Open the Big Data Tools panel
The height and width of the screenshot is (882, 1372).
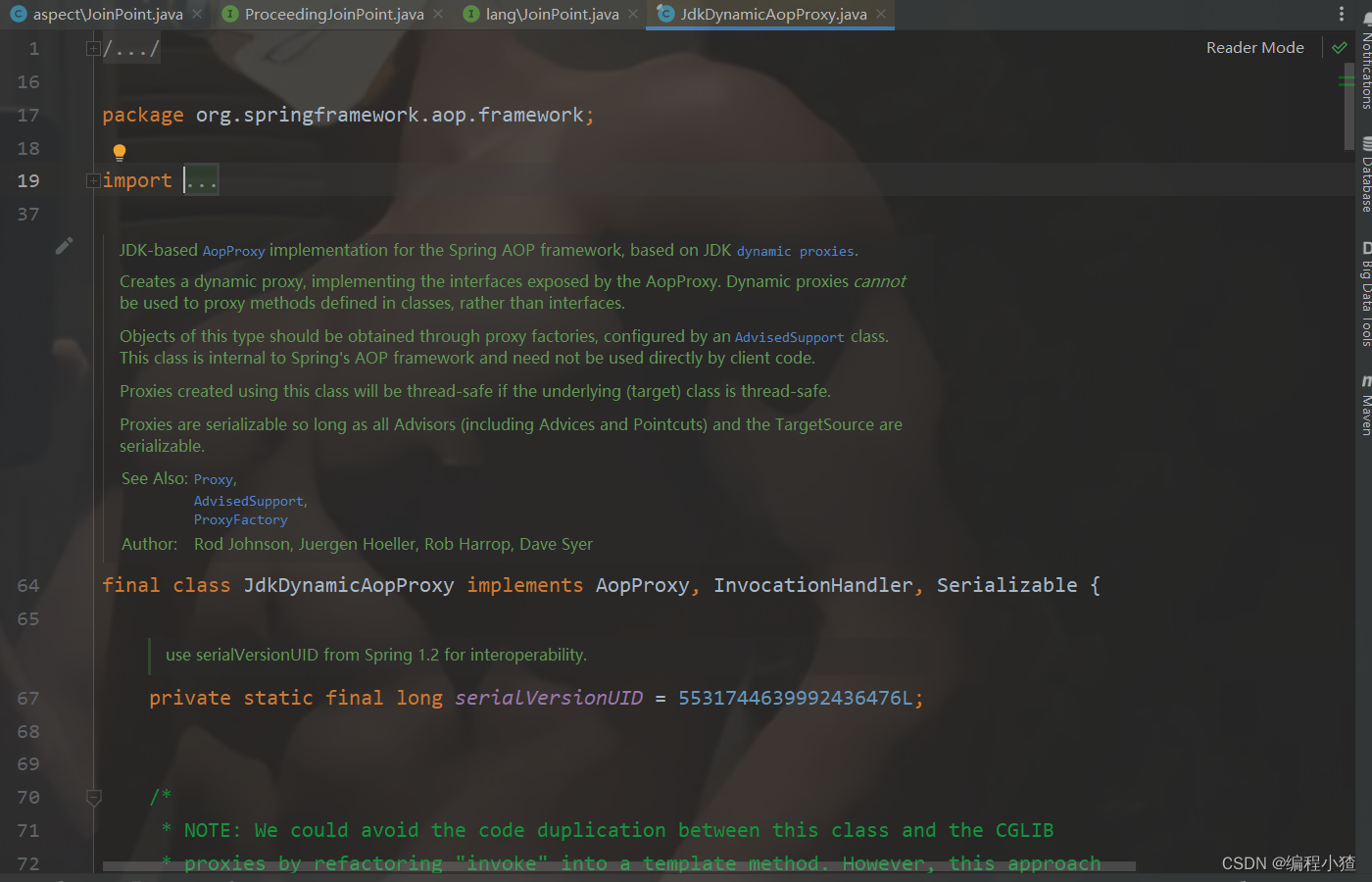pos(1365,294)
